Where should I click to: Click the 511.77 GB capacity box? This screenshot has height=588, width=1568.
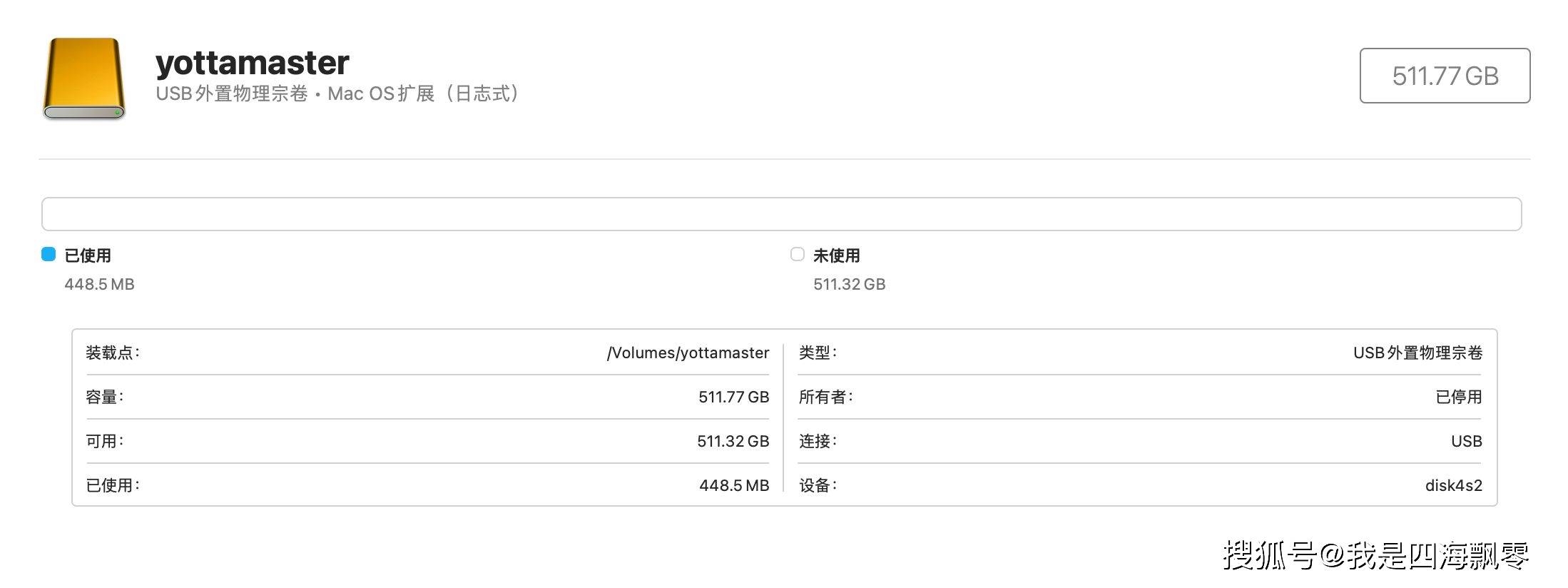point(1445,76)
